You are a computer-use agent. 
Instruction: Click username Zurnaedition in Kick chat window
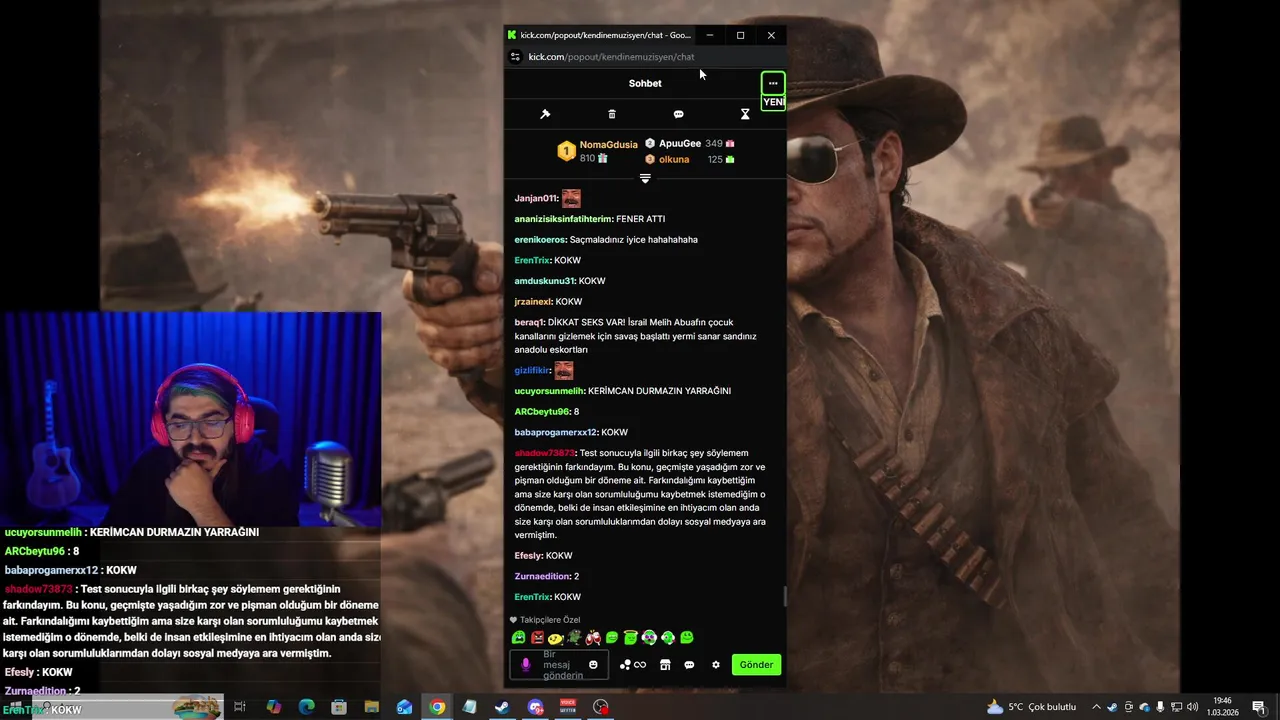click(x=542, y=577)
